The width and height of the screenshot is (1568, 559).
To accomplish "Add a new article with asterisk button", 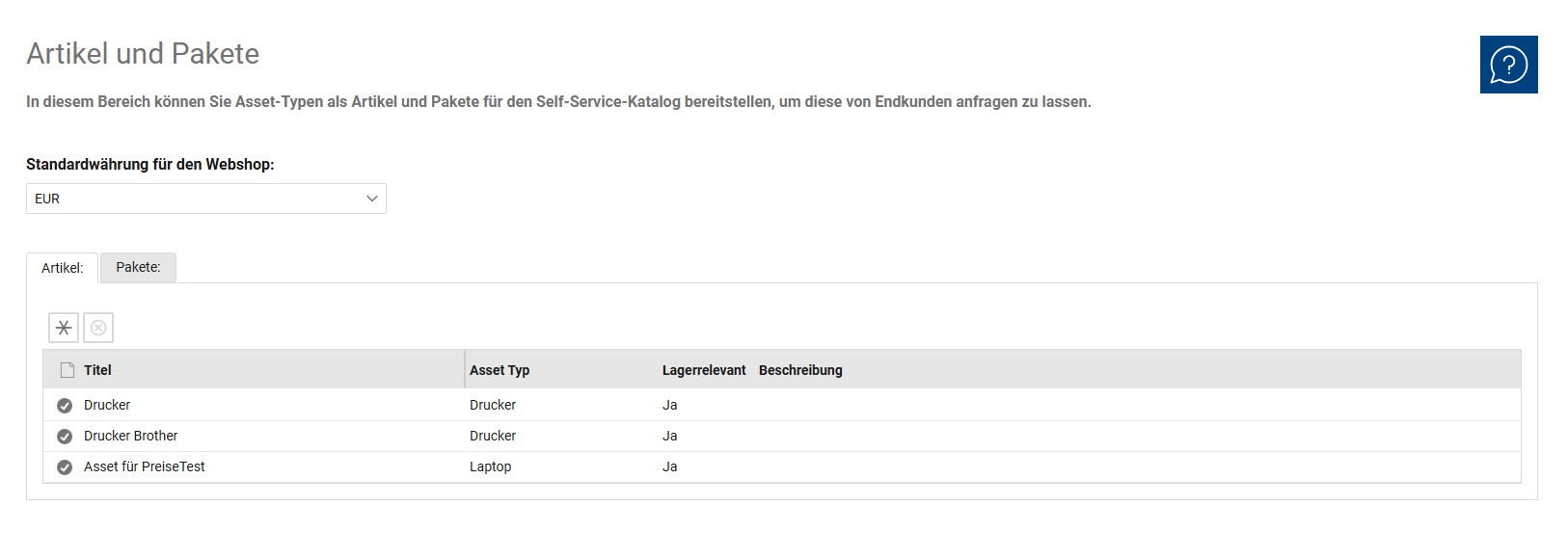I will [64, 328].
